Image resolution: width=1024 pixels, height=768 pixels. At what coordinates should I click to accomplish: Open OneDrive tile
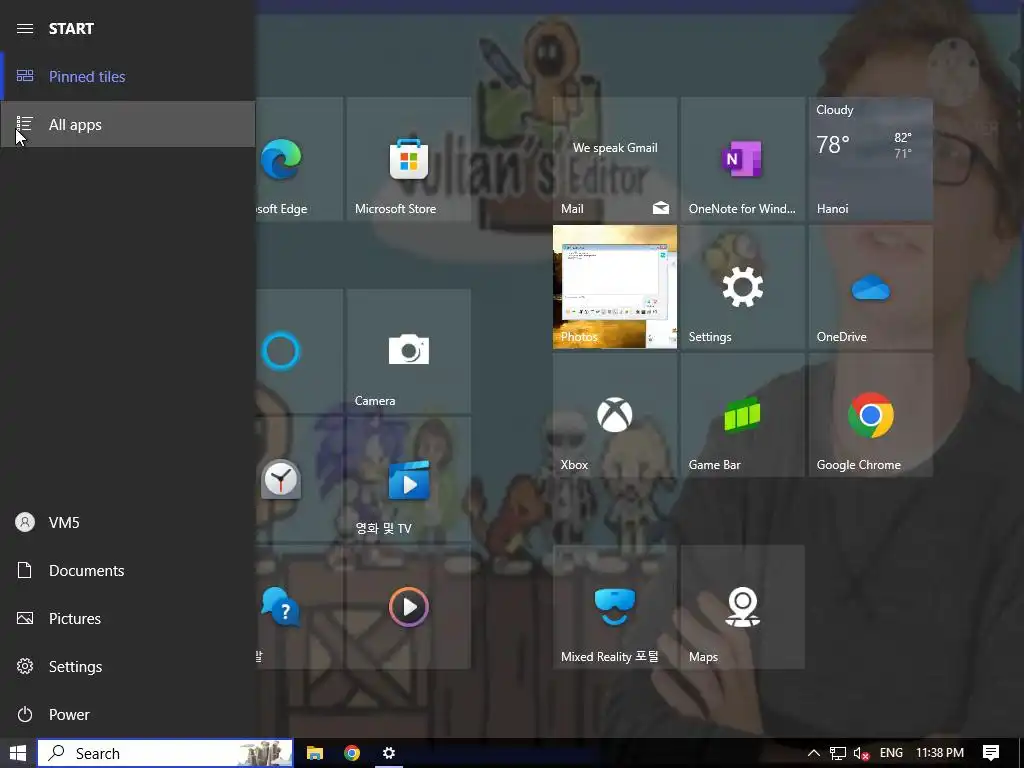click(871, 287)
